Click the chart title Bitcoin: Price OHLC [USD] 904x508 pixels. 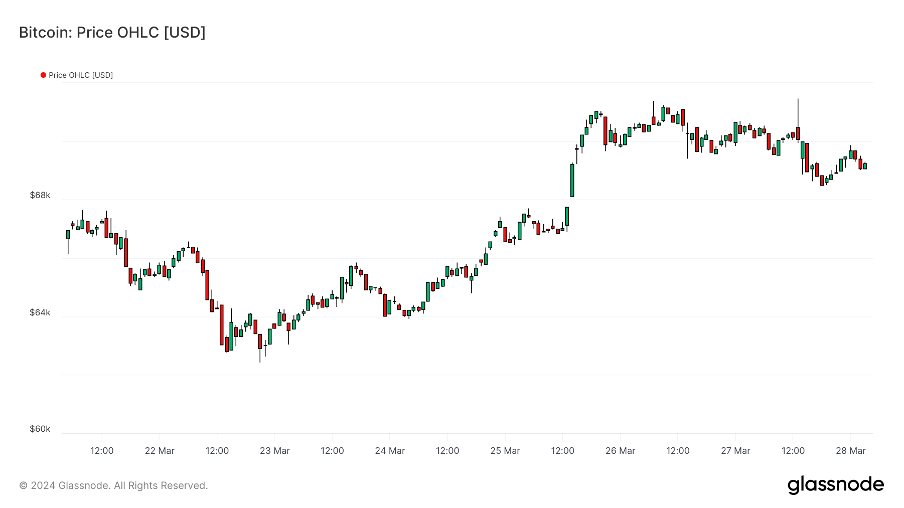pyautogui.click(x=112, y=33)
